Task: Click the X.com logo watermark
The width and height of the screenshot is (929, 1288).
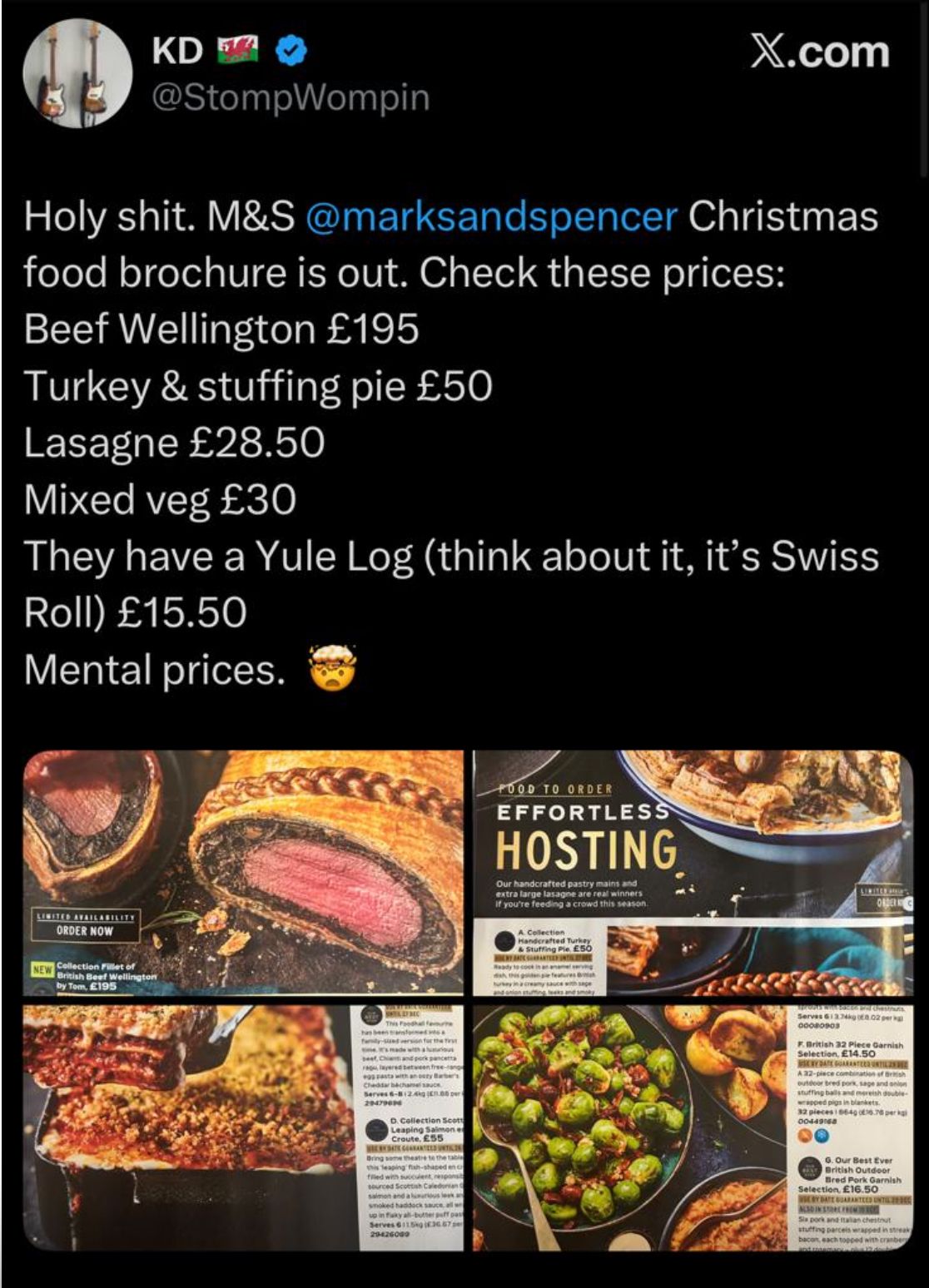Action: pyautogui.click(x=819, y=52)
